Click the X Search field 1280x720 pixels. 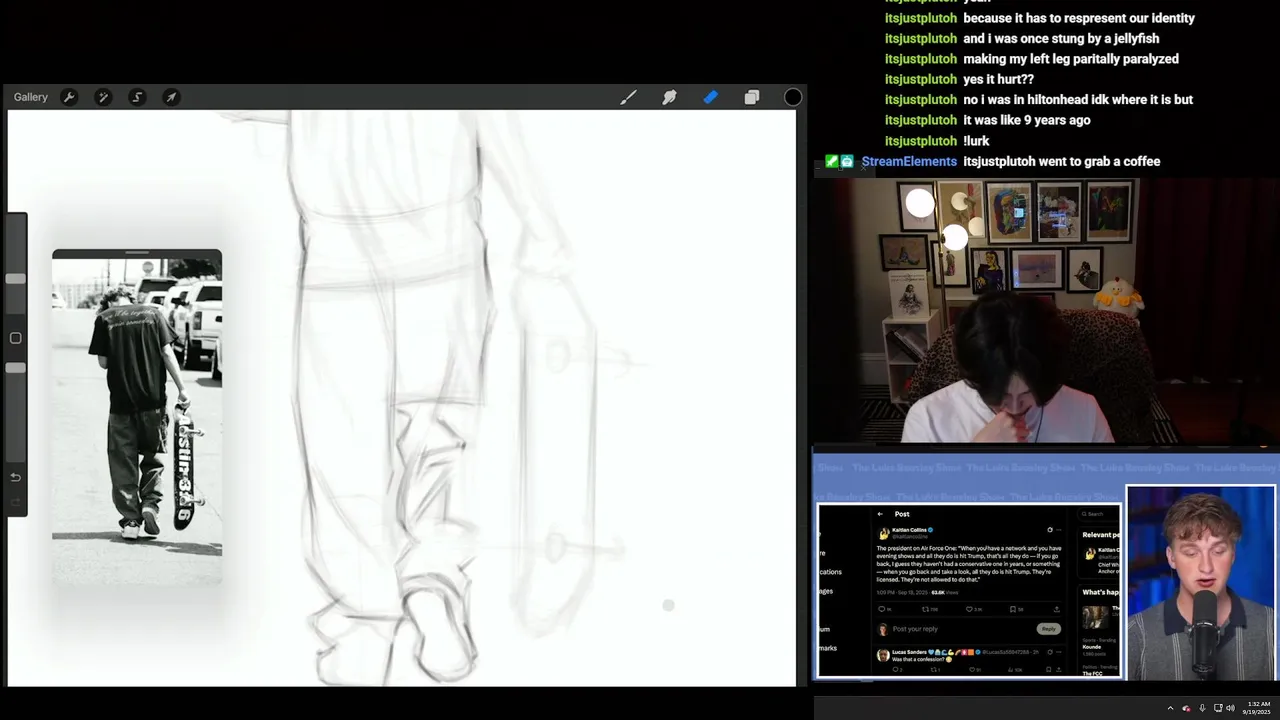pyautogui.click(x=1098, y=514)
